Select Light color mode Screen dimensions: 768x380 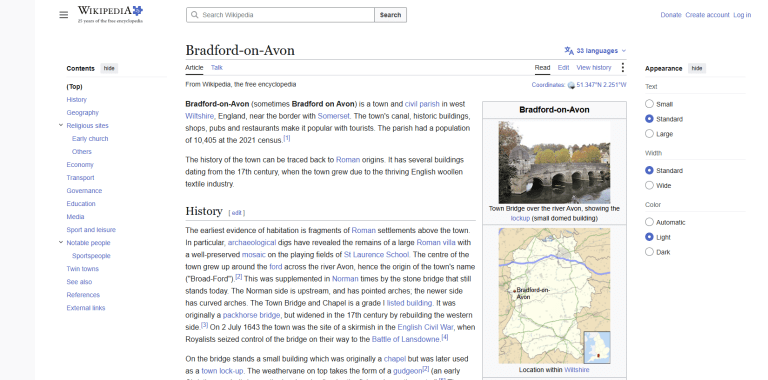649,237
